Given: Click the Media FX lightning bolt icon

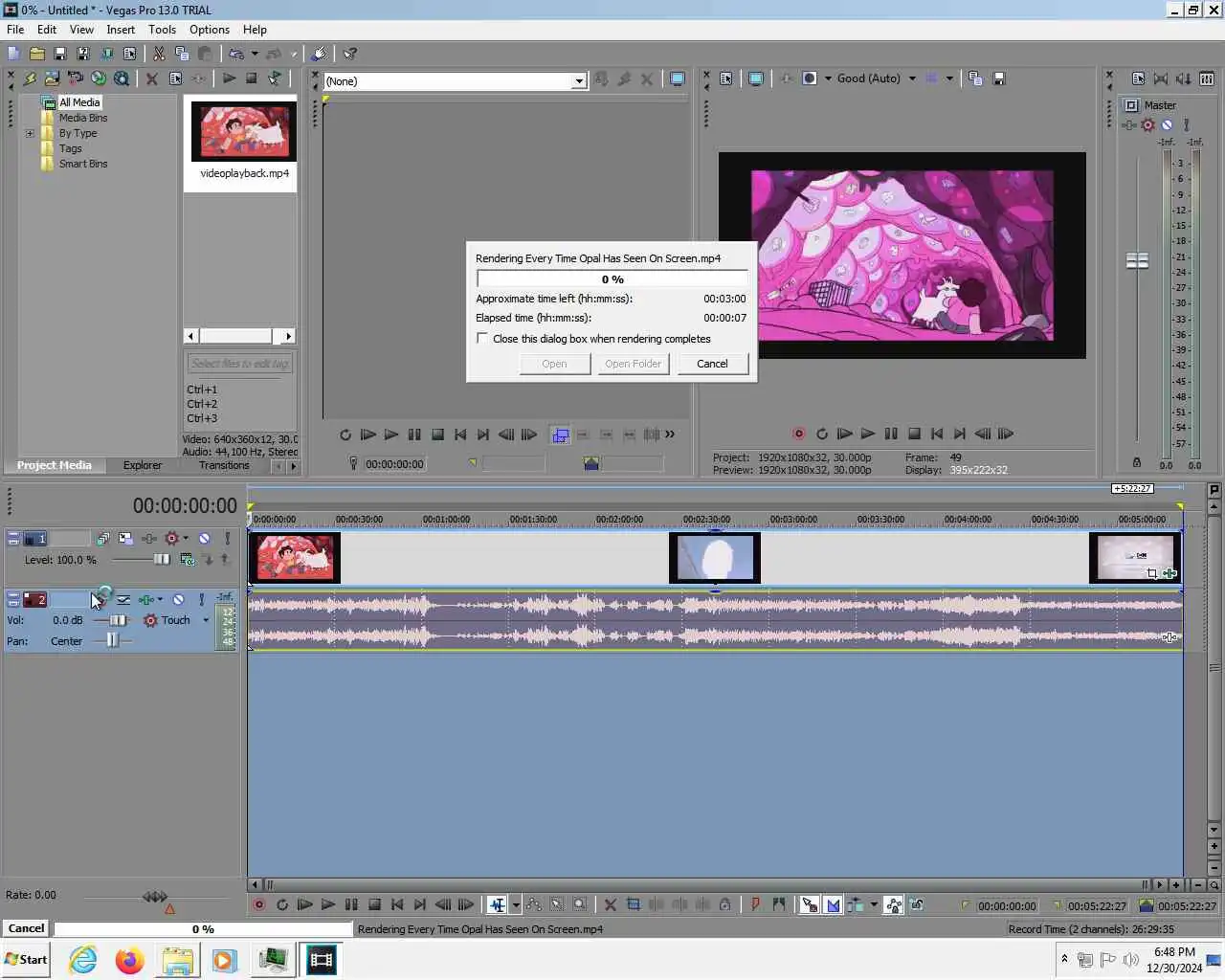Looking at the screenshot, I should click(29, 78).
